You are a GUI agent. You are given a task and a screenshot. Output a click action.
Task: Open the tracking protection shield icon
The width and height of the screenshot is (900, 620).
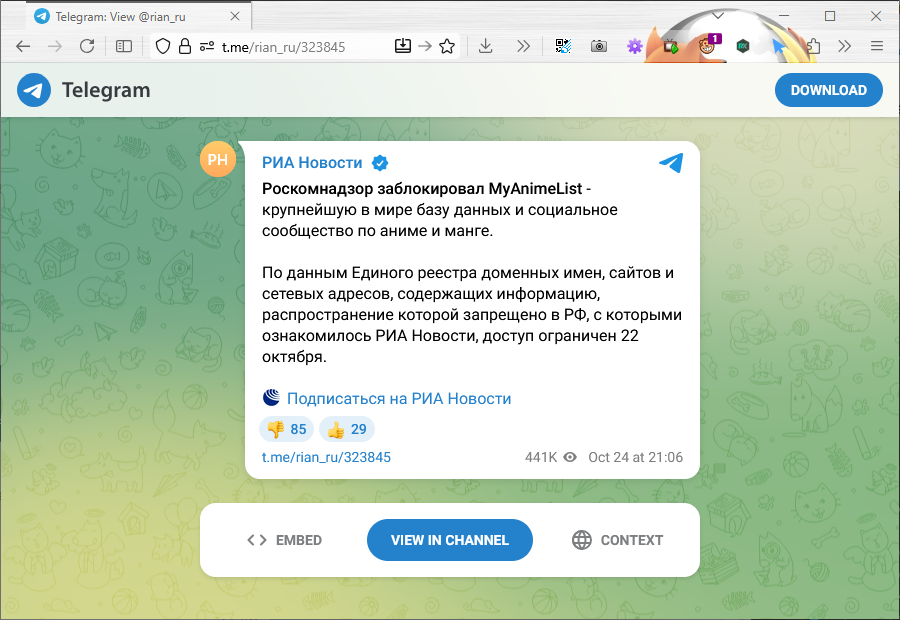click(x=163, y=46)
